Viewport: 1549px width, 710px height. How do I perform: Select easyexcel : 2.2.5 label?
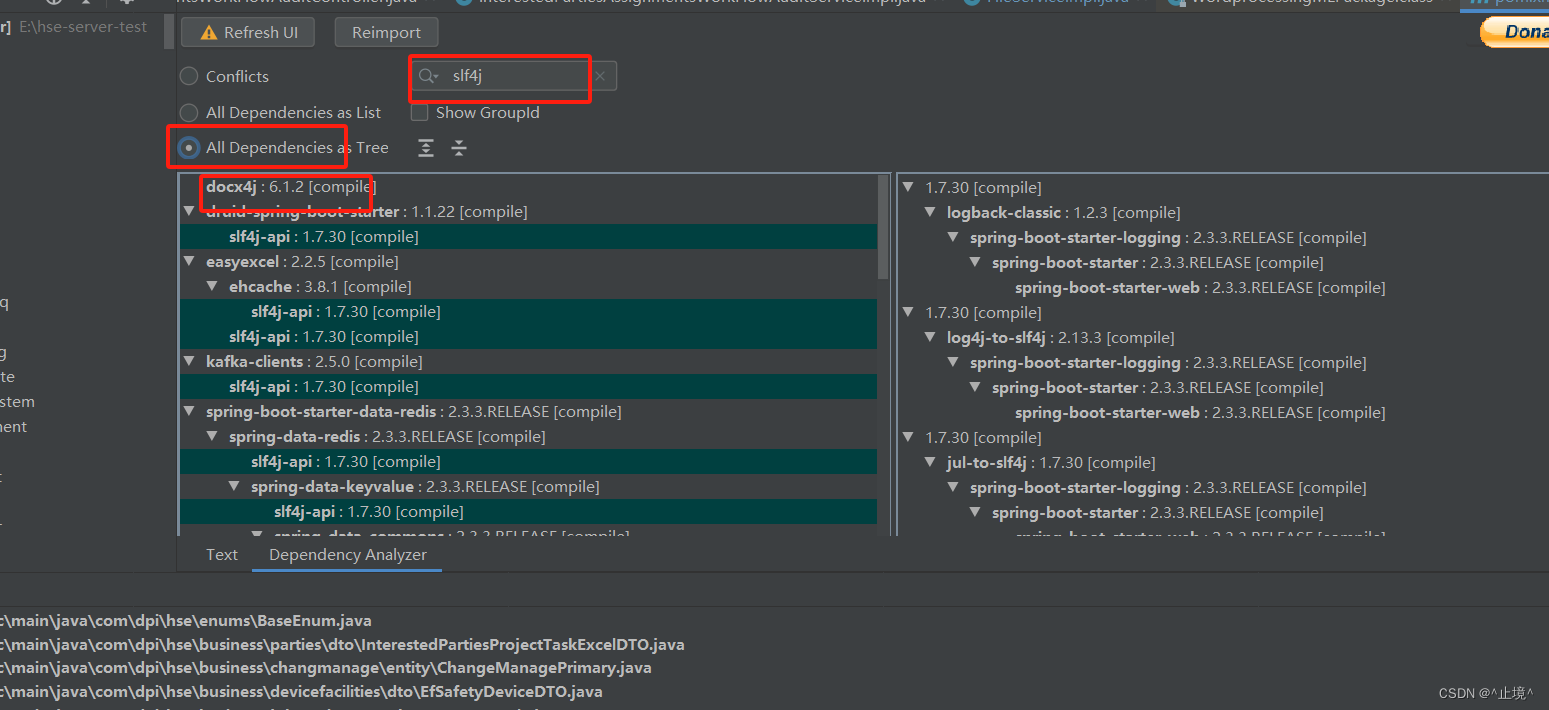tap(302, 262)
